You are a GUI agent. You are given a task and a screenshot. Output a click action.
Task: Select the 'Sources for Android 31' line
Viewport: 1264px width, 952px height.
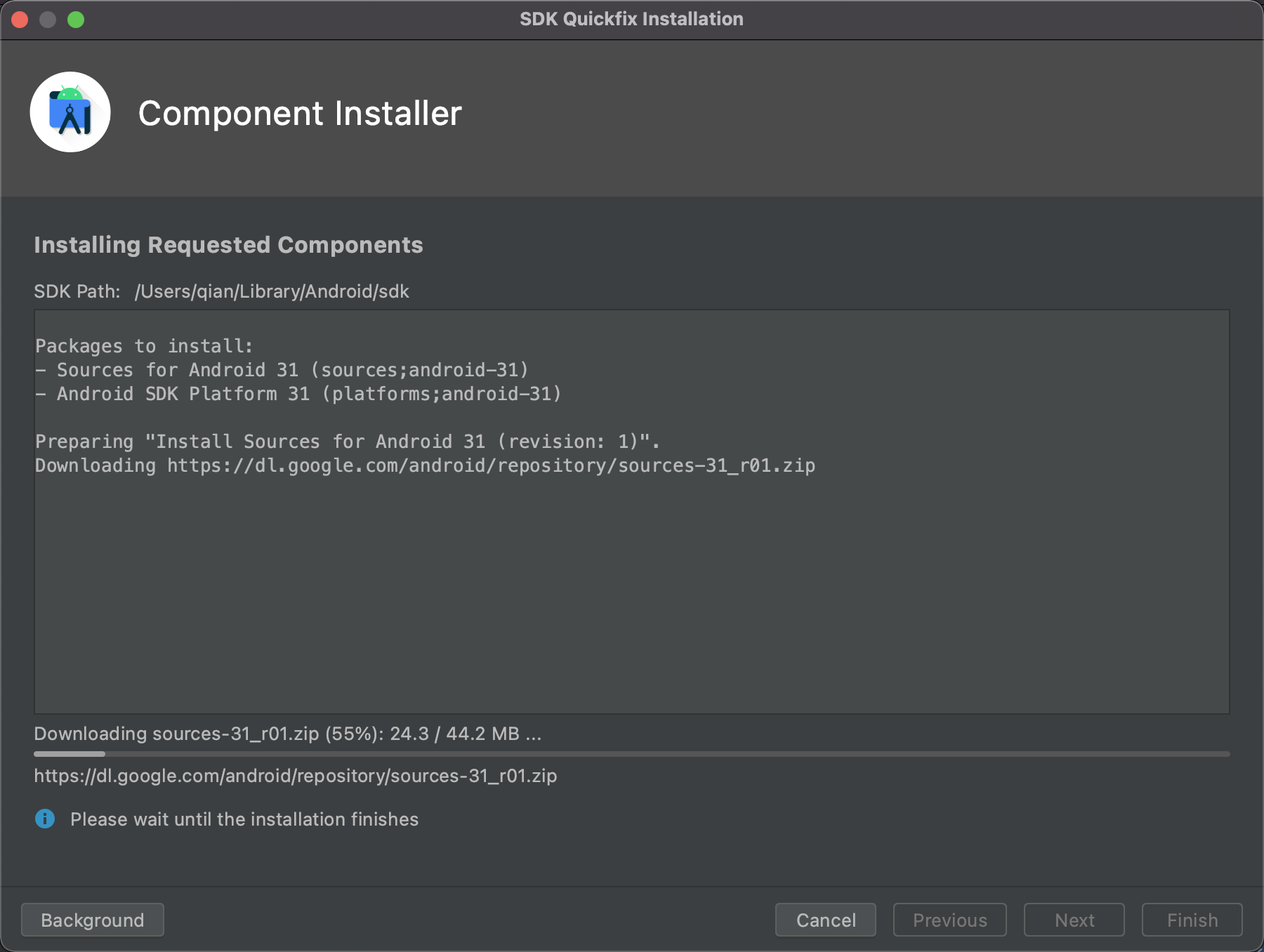(x=282, y=370)
